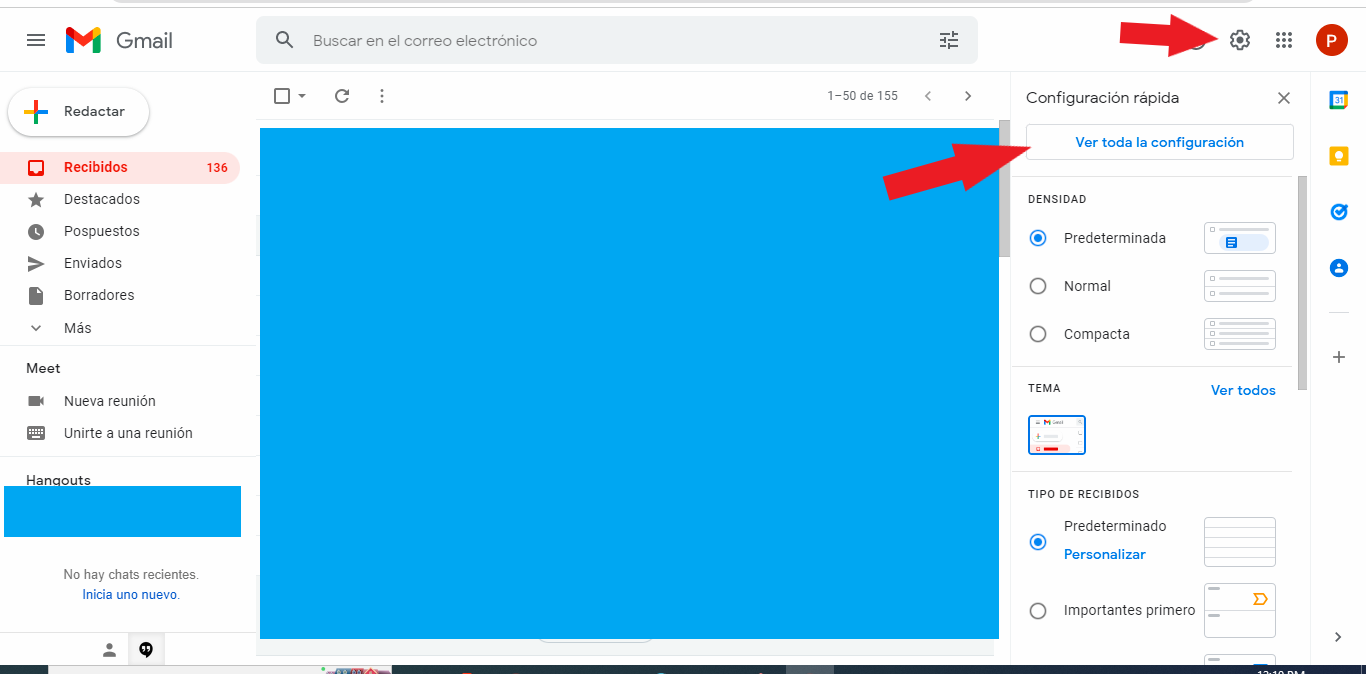This screenshot has width=1366, height=674.
Task: Refresh the inbox
Action: (x=342, y=96)
